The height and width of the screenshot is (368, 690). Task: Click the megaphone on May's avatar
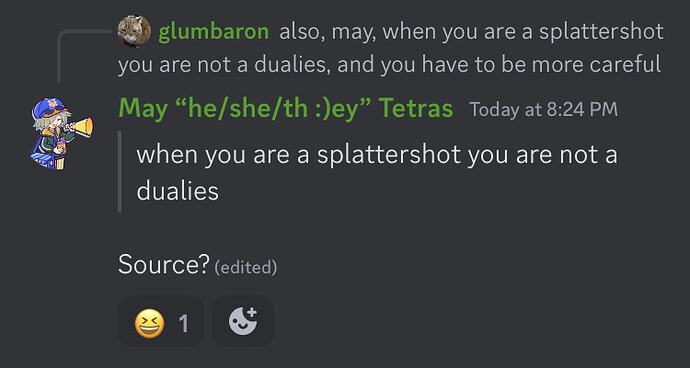point(81,127)
